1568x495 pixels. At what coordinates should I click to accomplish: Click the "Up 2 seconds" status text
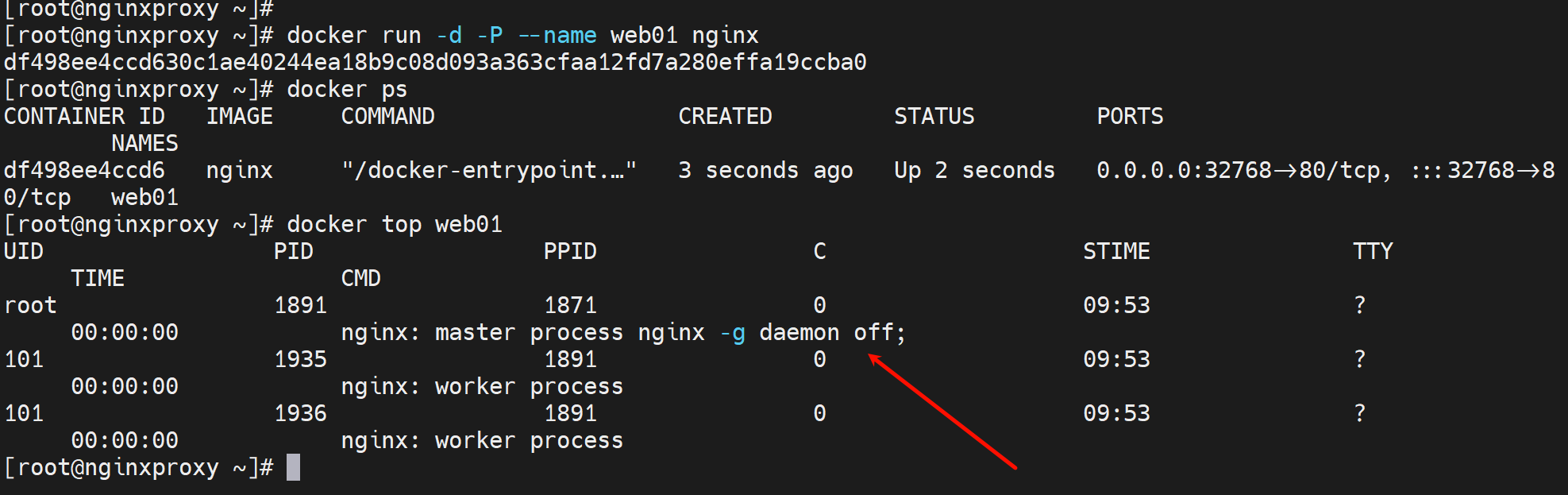974,170
